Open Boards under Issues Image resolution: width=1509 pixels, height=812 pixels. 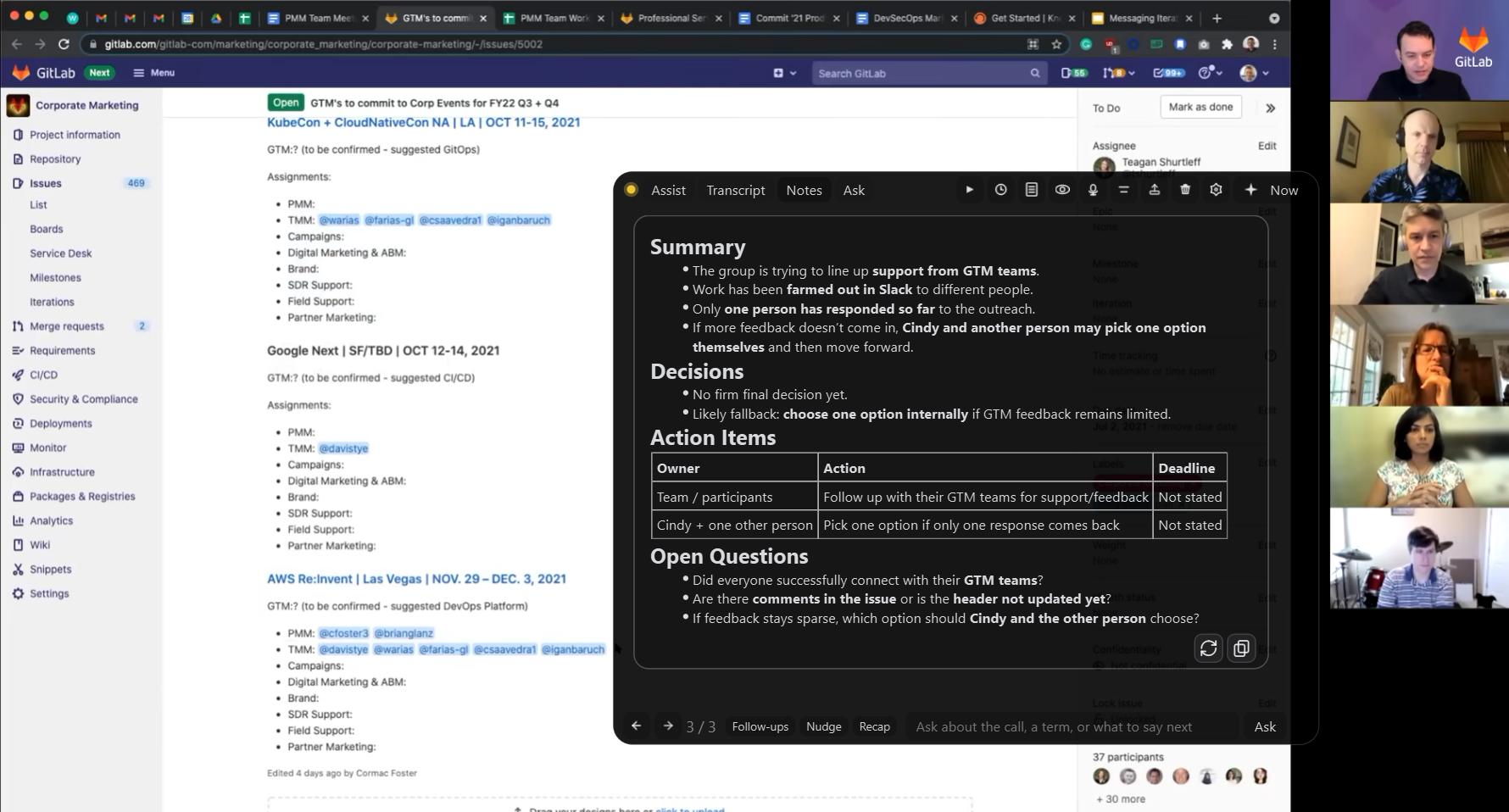click(x=47, y=229)
